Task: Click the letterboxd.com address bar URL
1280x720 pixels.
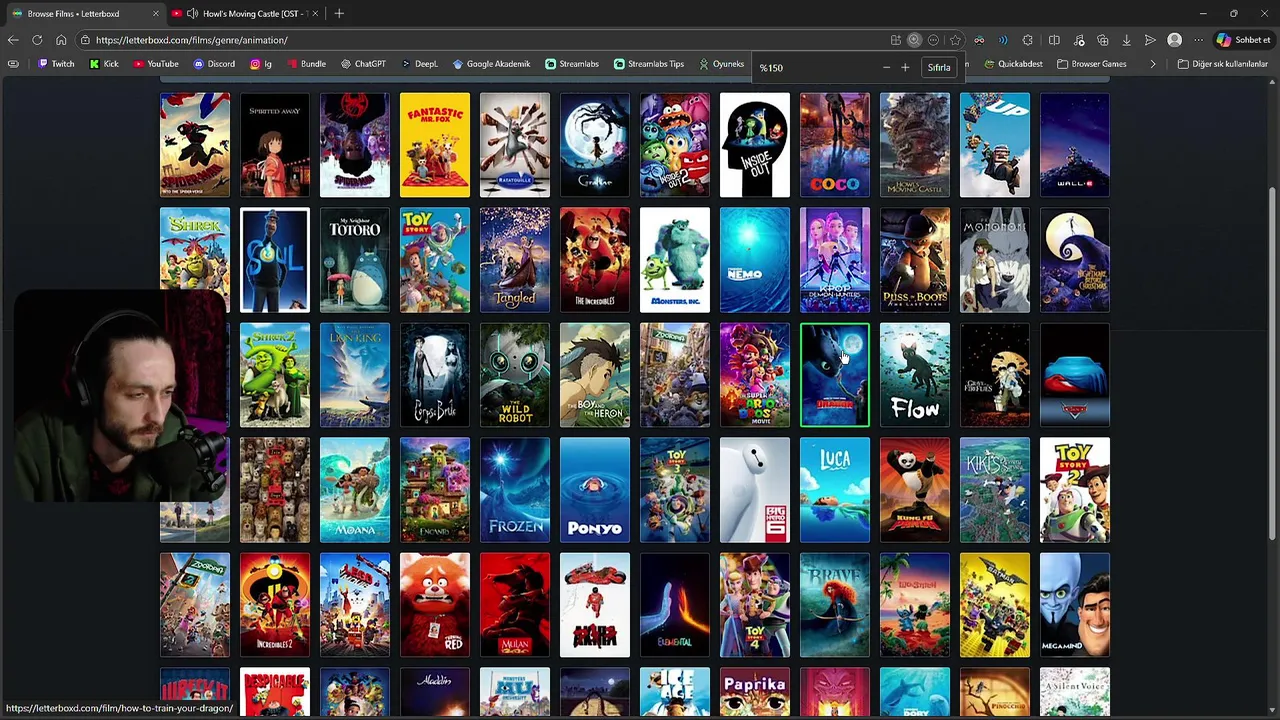Action: [x=191, y=40]
